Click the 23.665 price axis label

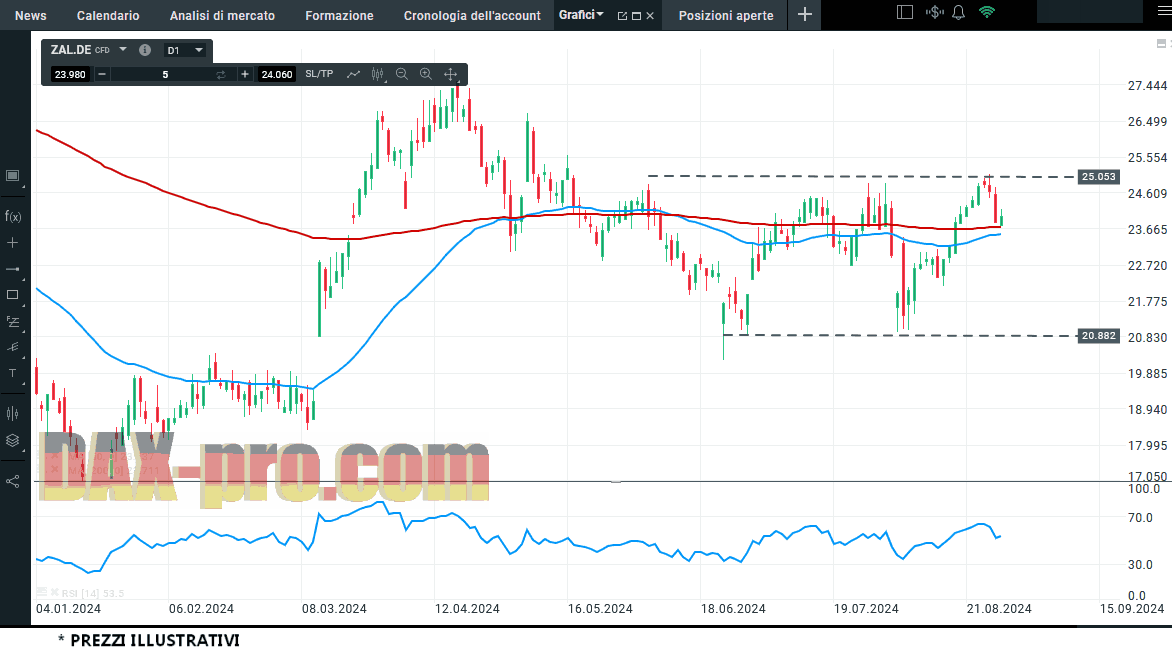click(x=1147, y=229)
